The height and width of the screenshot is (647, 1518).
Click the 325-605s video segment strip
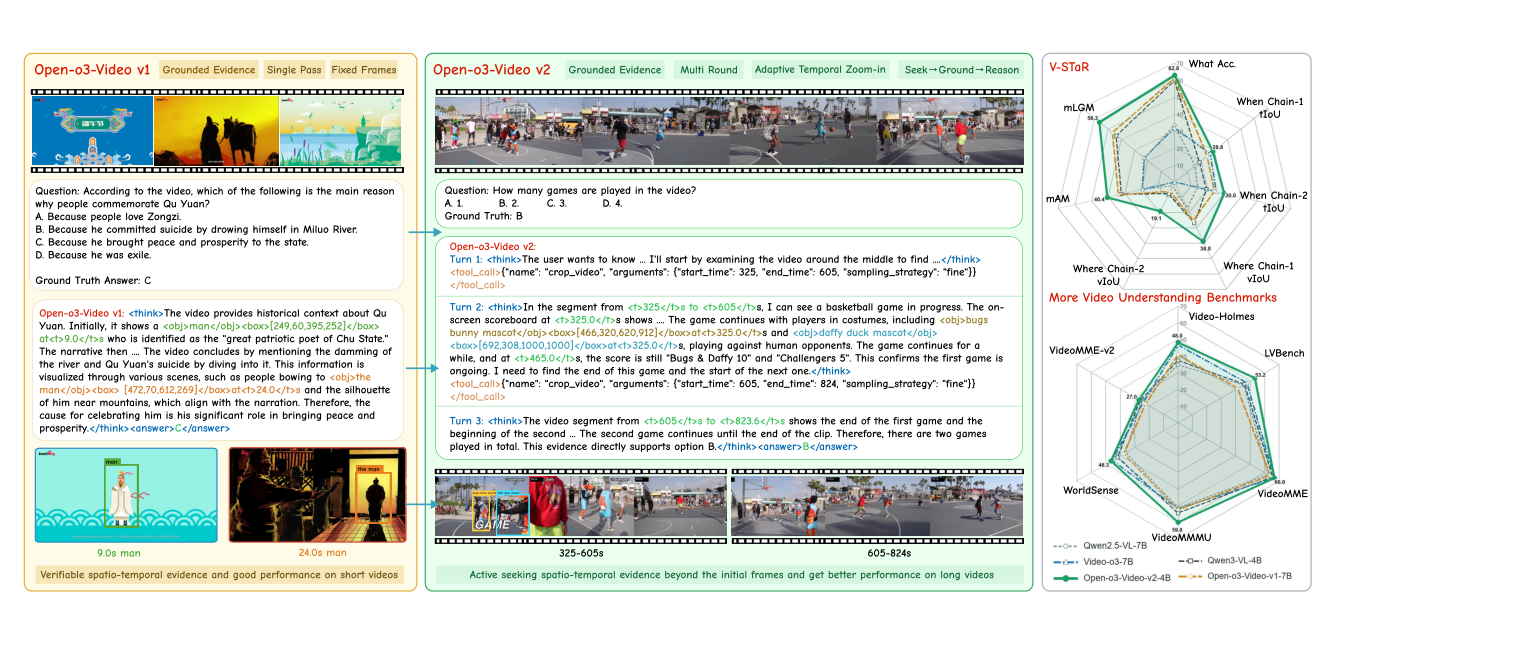581,507
